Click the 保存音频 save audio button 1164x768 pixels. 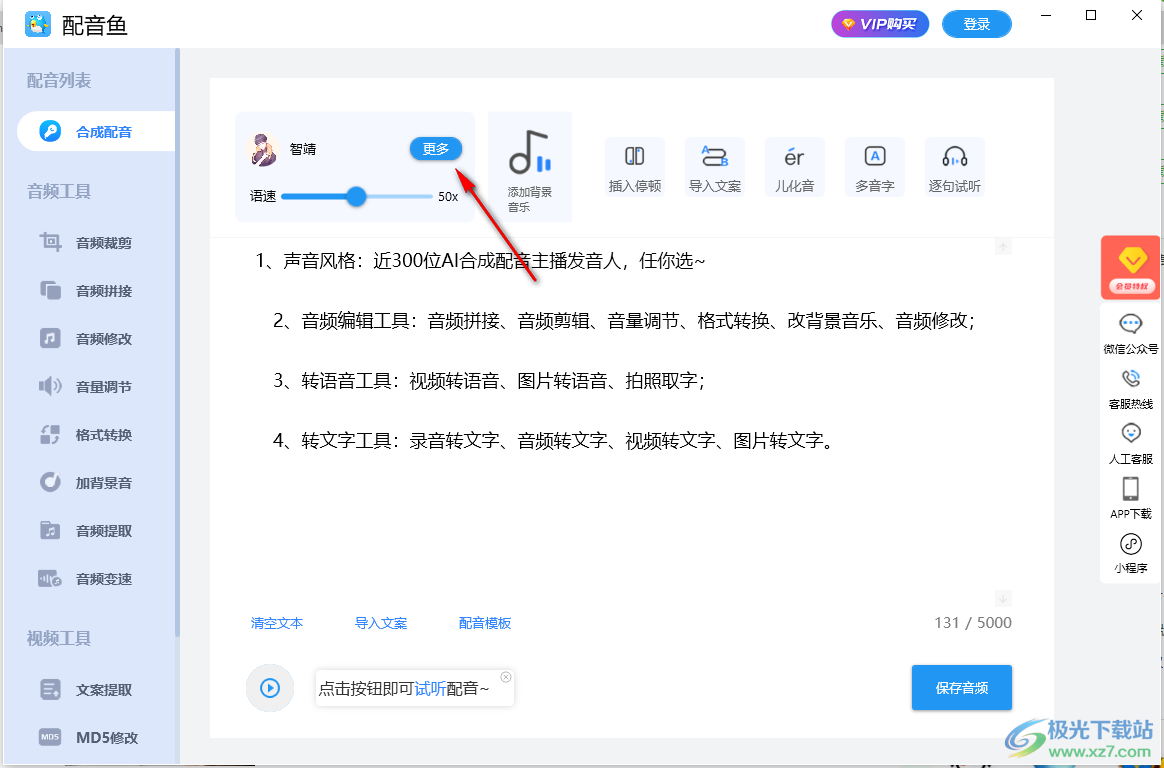pos(961,687)
